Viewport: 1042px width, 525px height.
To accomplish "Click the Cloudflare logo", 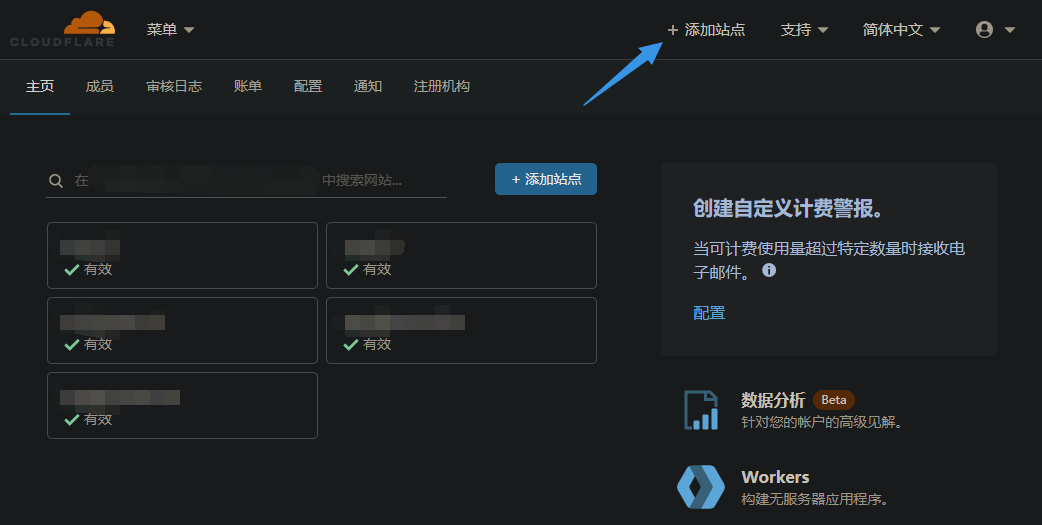I will point(62,29).
